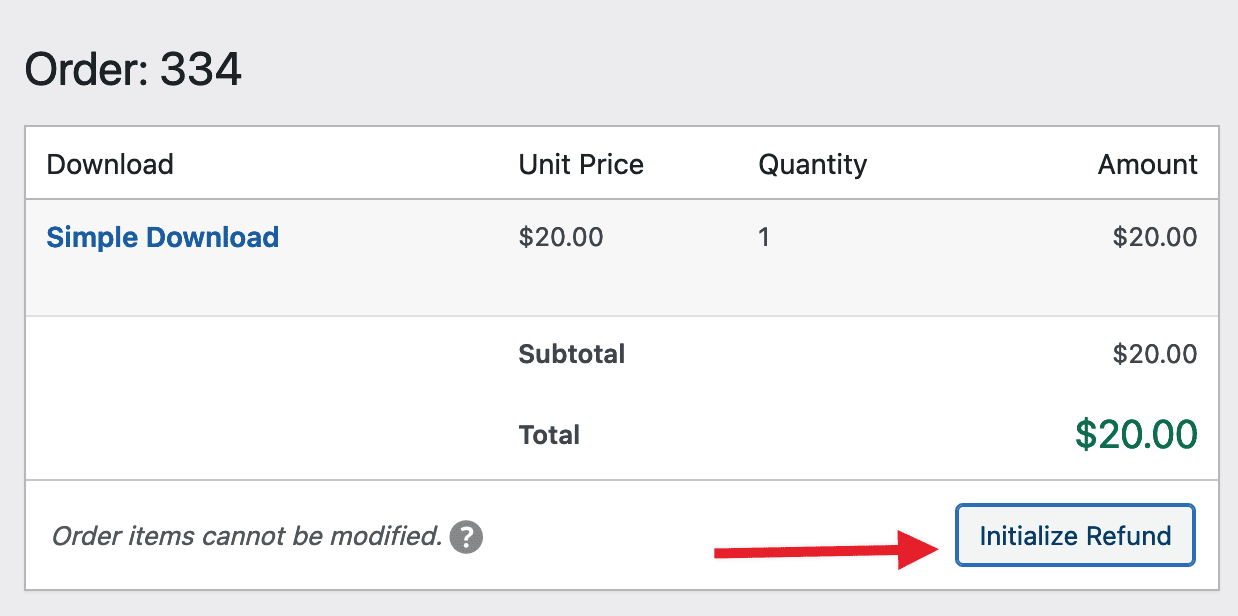Click the Simple Download table row
This screenshot has width=1238, height=616.
(619, 257)
